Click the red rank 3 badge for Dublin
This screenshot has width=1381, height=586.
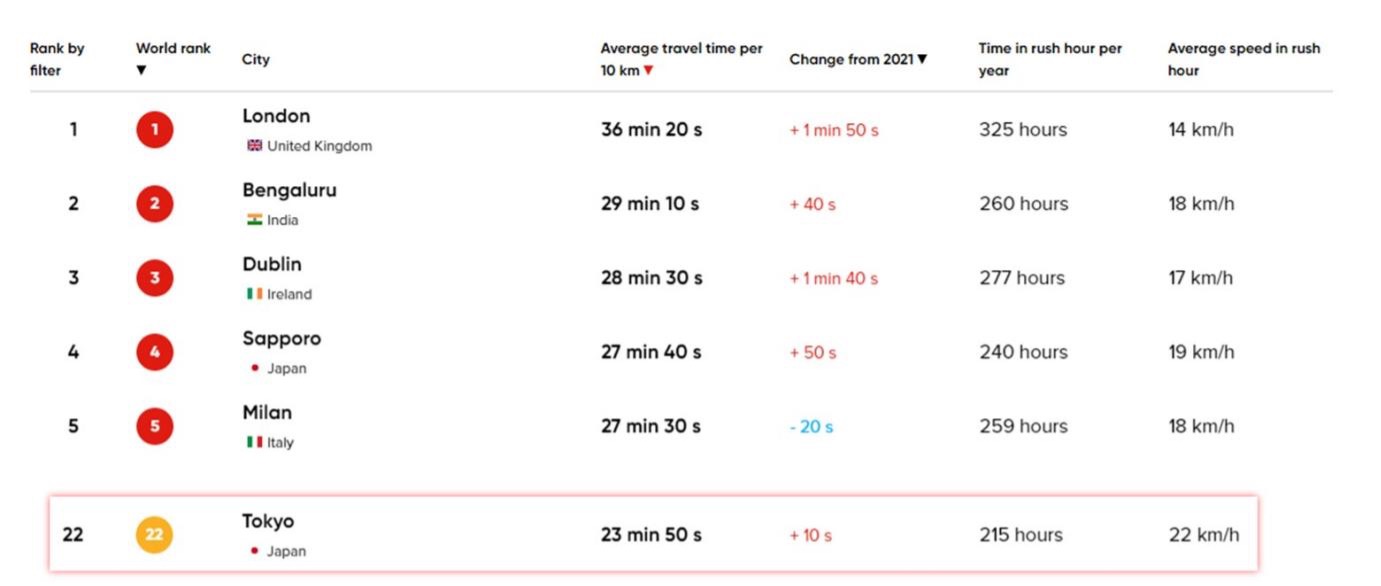155,278
